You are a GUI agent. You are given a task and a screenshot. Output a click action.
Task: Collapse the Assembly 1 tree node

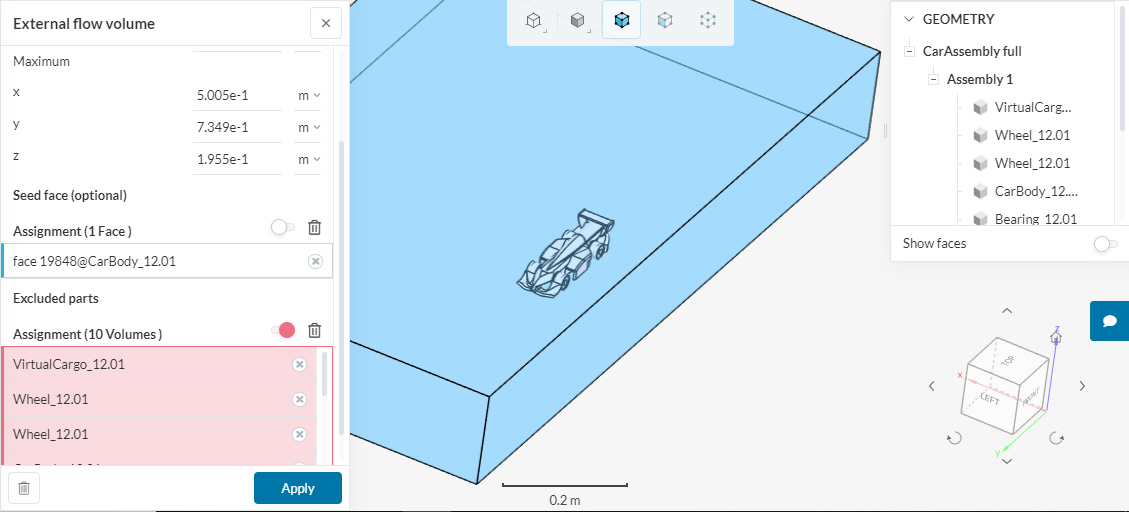pyautogui.click(x=933, y=79)
